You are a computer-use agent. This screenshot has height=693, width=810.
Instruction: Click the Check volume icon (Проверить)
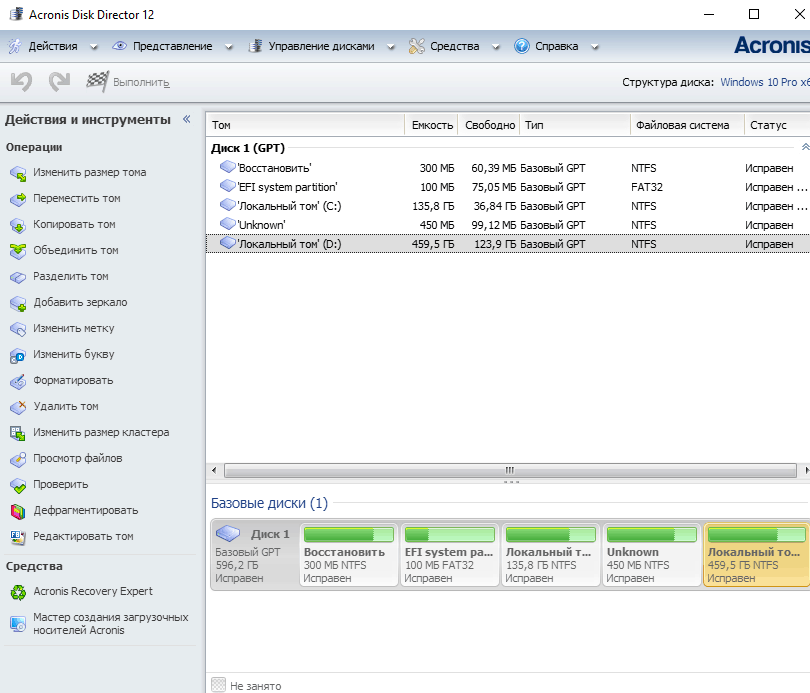pyautogui.click(x=18, y=485)
